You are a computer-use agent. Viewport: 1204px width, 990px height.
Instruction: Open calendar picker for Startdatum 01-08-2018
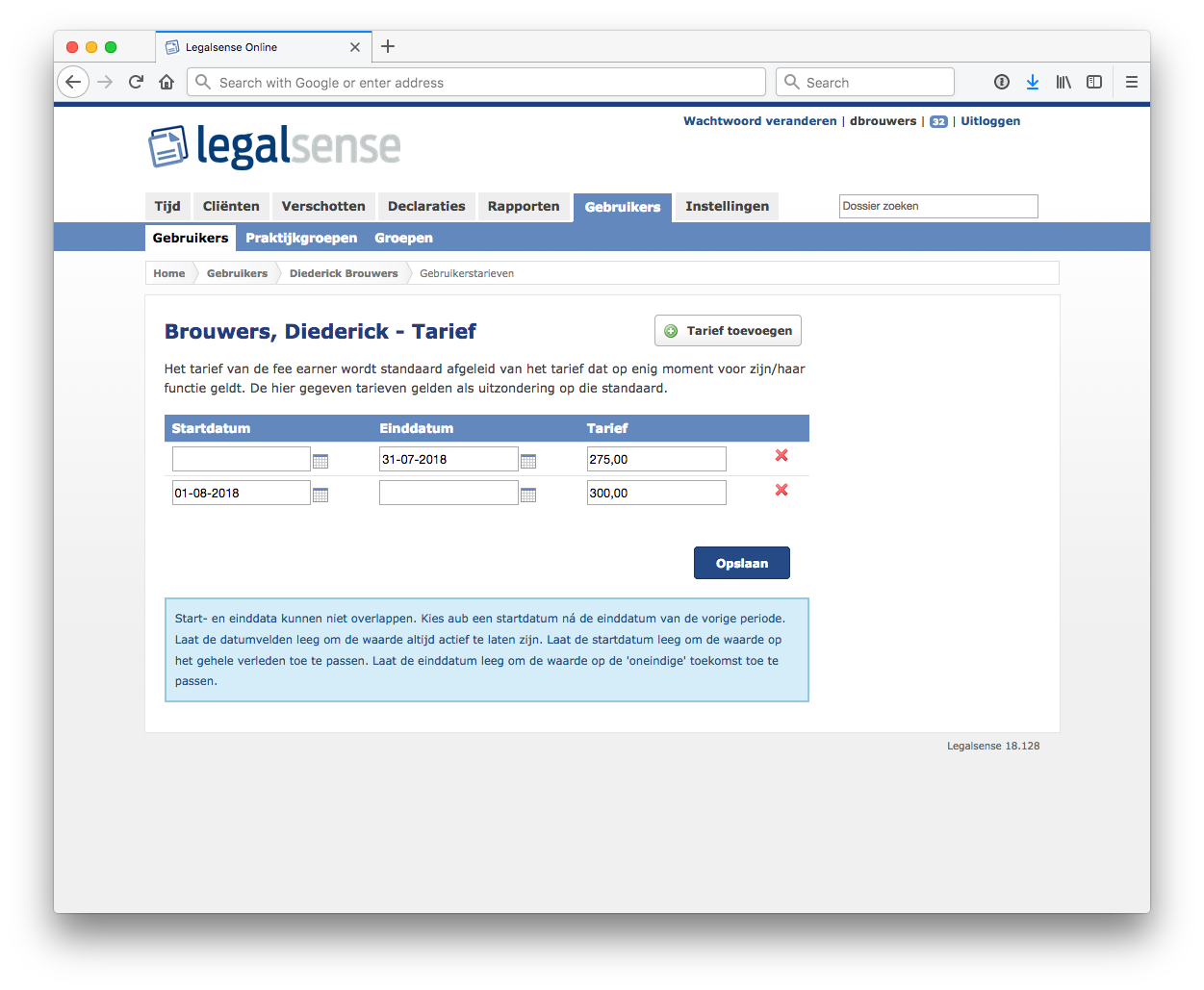[x=320, y=495]
